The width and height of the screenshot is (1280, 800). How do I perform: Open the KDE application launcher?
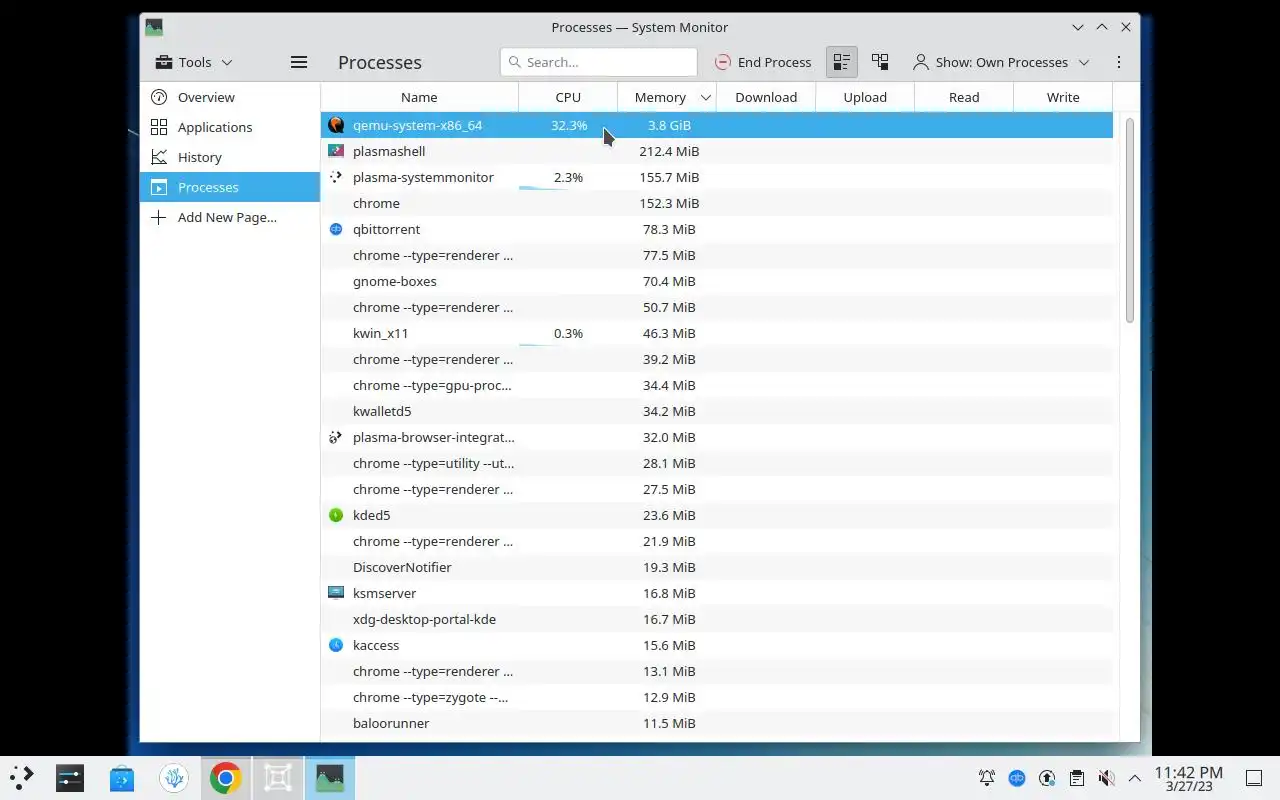(22, 777)
